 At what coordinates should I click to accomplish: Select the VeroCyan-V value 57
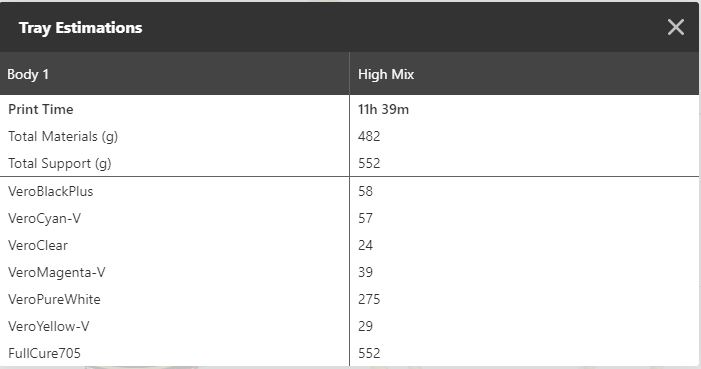point(365,218)
